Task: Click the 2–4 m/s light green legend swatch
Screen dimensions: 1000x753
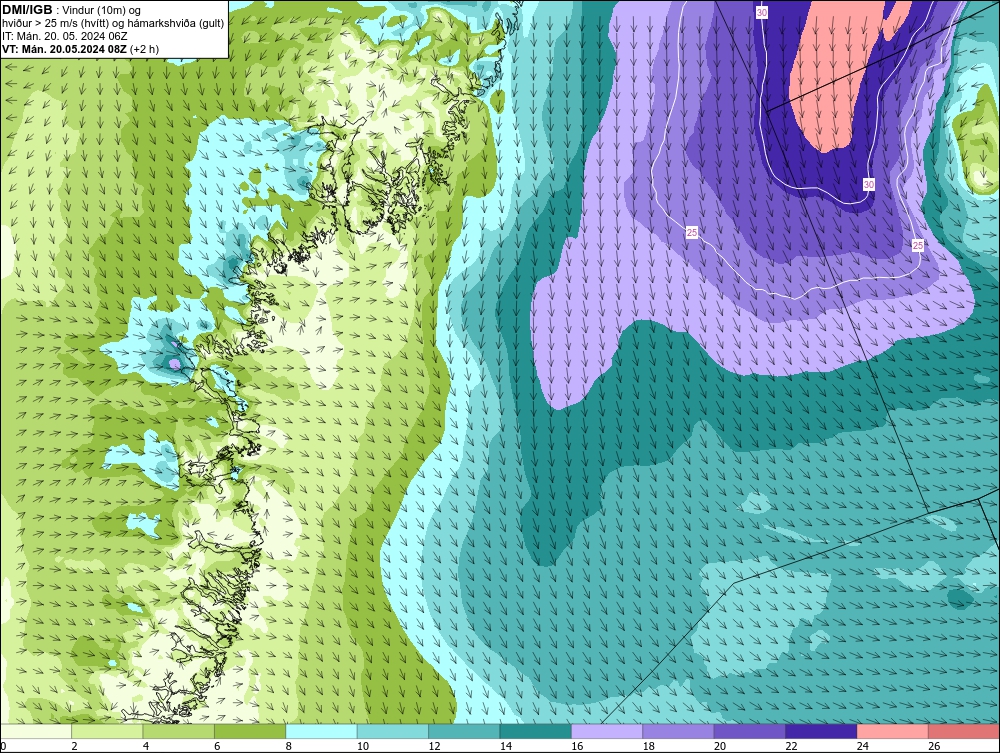Action: click(x=107, y=731)
